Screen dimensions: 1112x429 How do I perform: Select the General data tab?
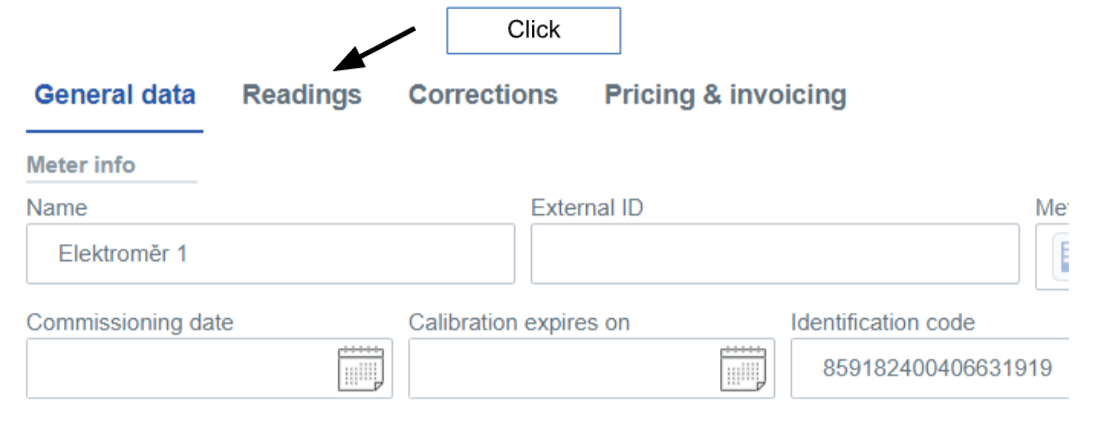(x=115, y=95)
